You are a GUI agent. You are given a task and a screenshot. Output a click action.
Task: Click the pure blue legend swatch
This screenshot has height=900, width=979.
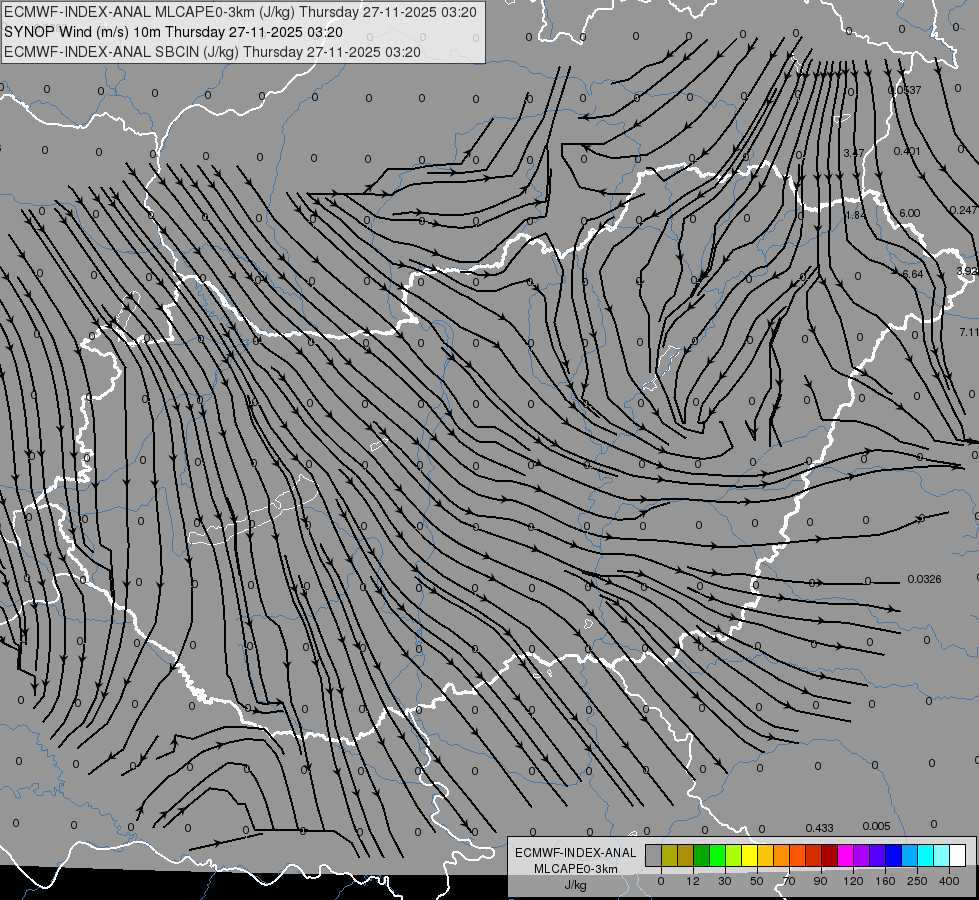coord(894,855)
